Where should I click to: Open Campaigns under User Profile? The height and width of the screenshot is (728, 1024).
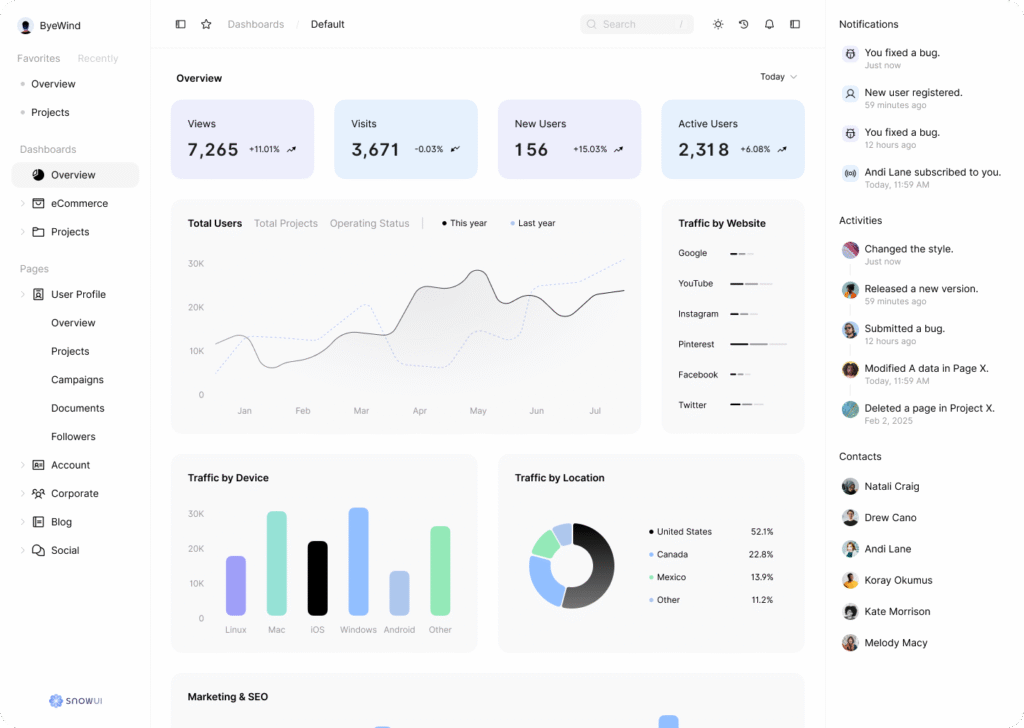coord(77,380)
